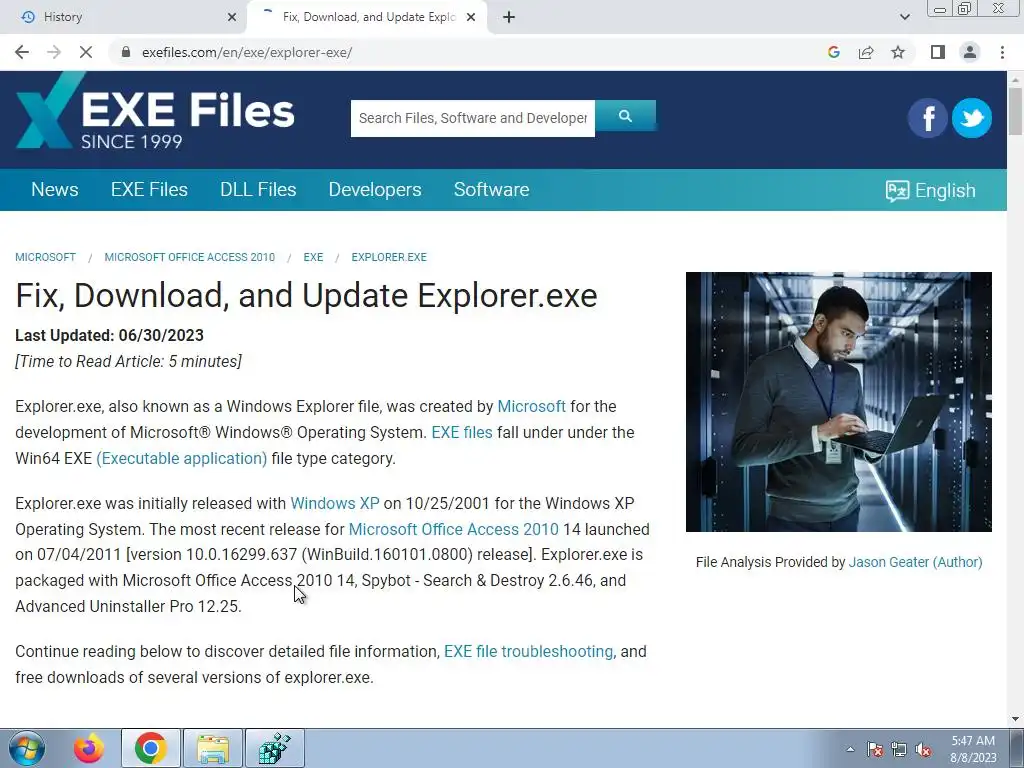This screenshot has height=768, width=1024.
Task: Open a new tab with plus button
Action: click(509, 17)
